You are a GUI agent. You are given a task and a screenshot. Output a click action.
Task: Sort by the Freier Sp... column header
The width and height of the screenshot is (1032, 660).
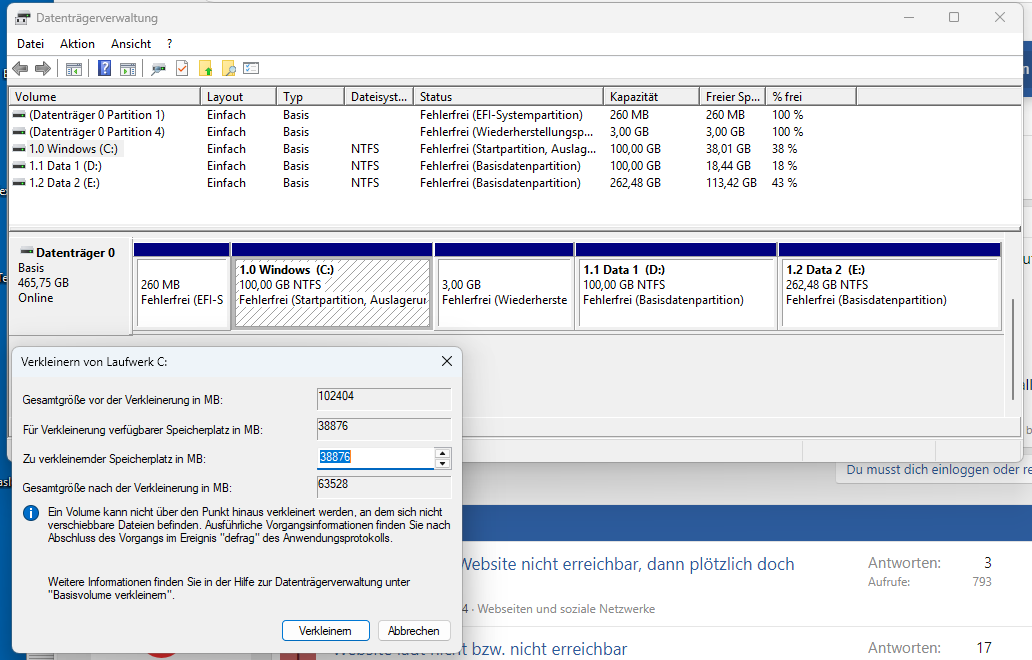pyautogui.click(x=733, y=97)
